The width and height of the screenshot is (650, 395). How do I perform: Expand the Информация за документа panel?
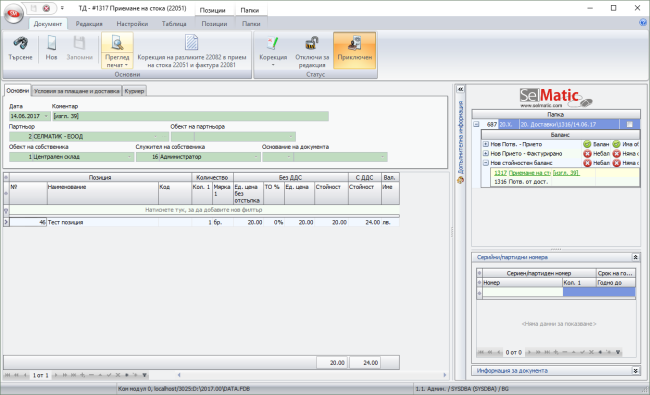coord(635,371)
